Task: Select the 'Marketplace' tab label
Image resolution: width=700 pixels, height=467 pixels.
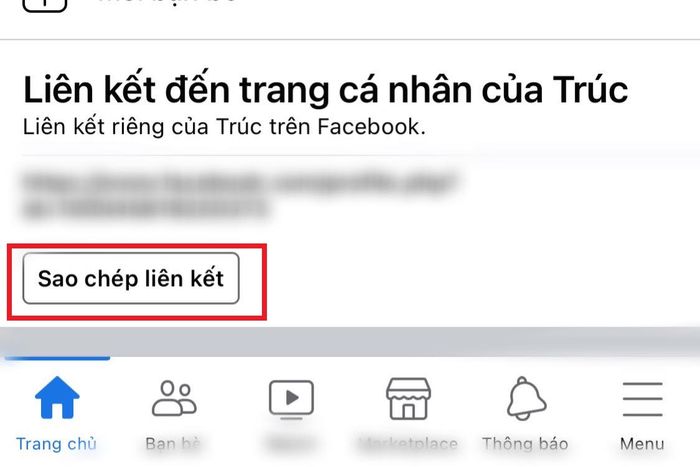Action: pyautogui.click(x=408, y=444)
